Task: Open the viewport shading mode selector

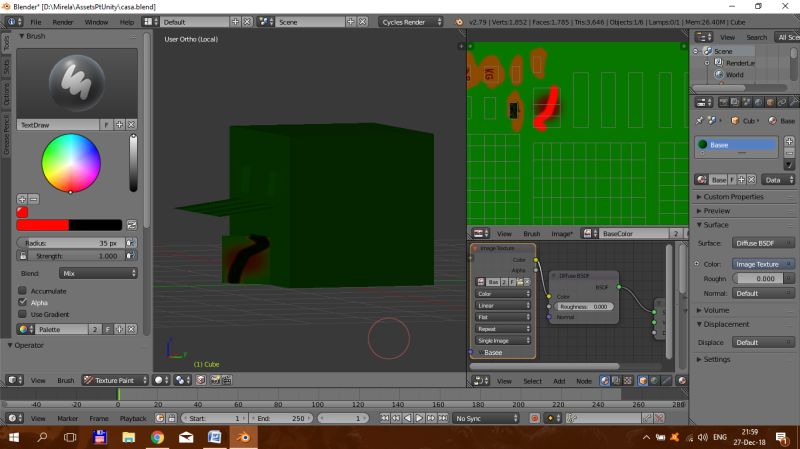Action: (x=162, y=380)
